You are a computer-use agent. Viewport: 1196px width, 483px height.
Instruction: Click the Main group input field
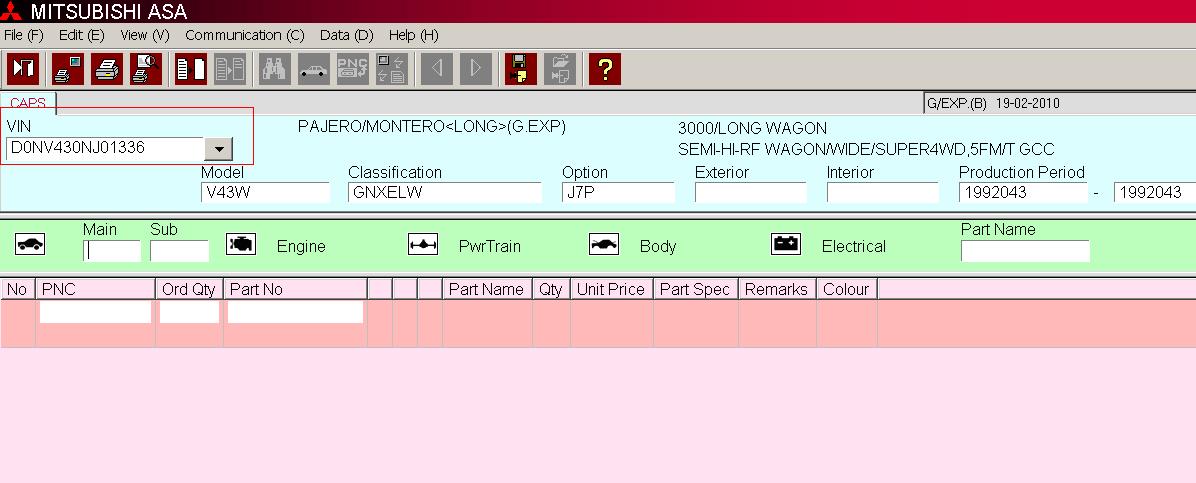tap(111, 251)
